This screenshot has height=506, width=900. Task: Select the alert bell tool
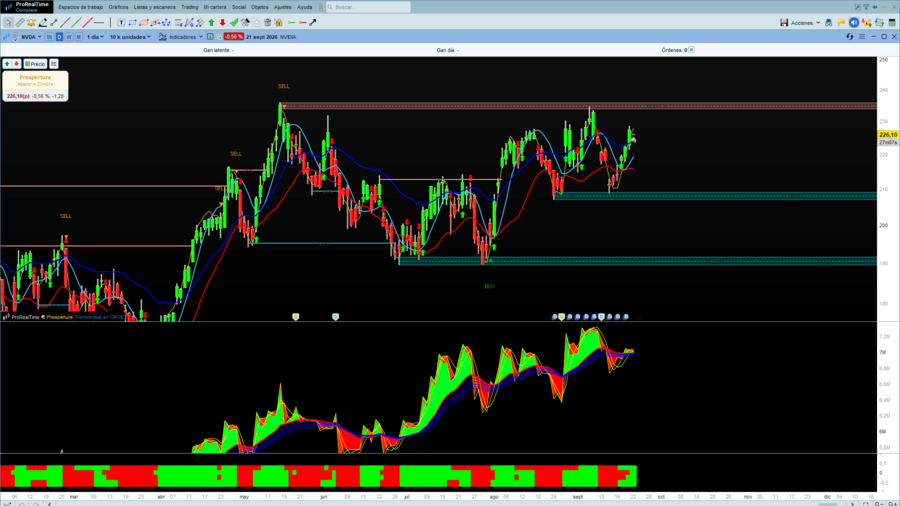coord(31,22)
